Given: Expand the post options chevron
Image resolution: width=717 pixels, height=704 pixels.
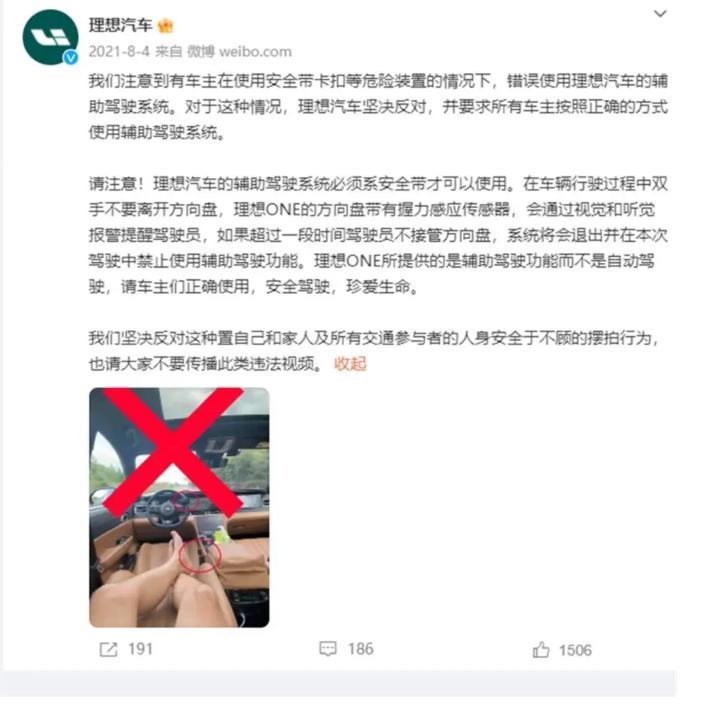Looking at the screenshot, I should pos(660,14).
